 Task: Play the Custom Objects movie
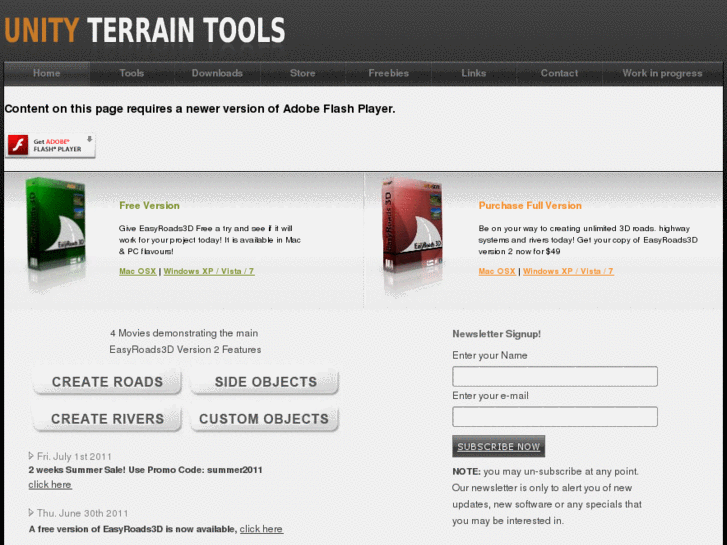click(265, 419)
